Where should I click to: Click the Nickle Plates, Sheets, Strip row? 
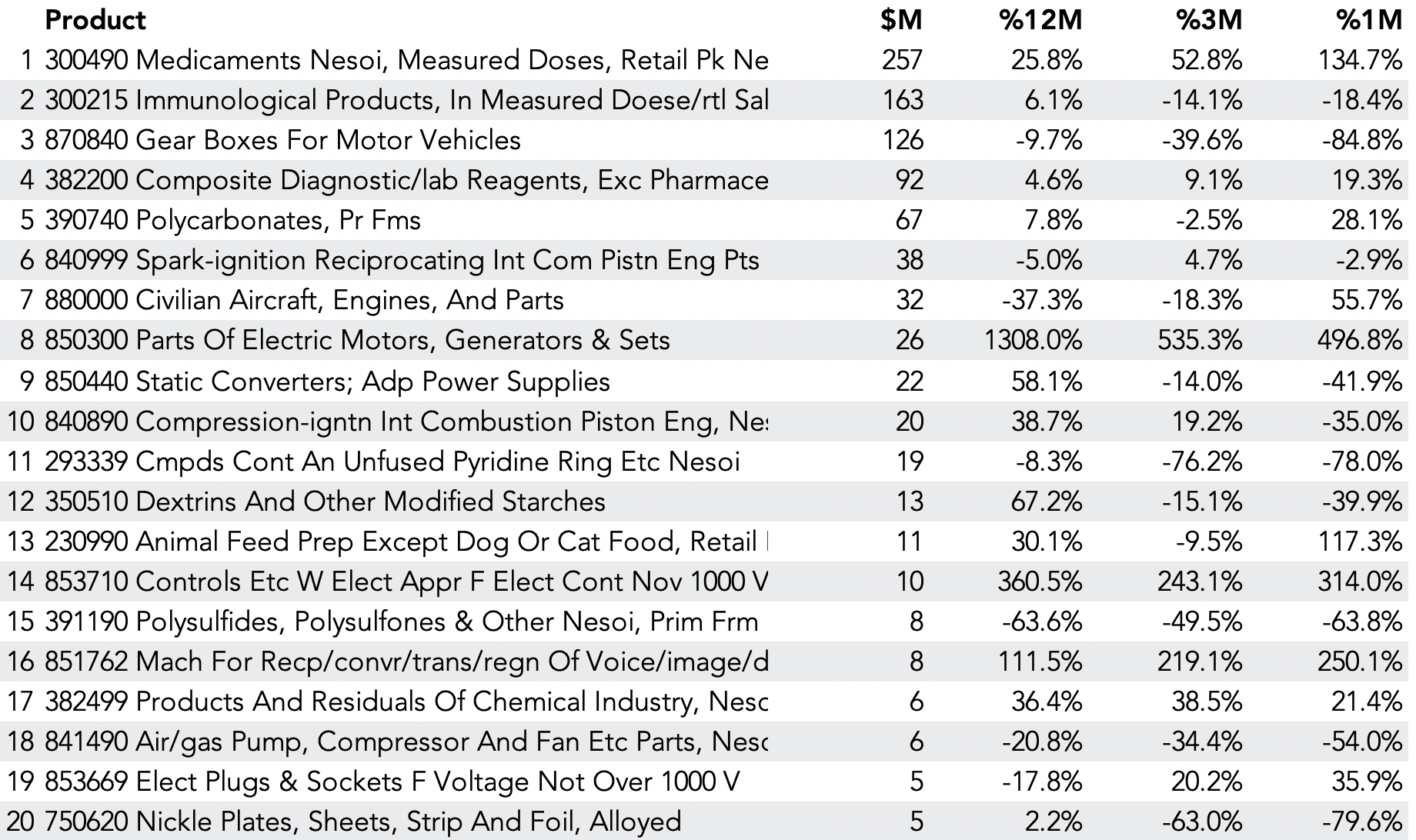(x=362, y=822)
